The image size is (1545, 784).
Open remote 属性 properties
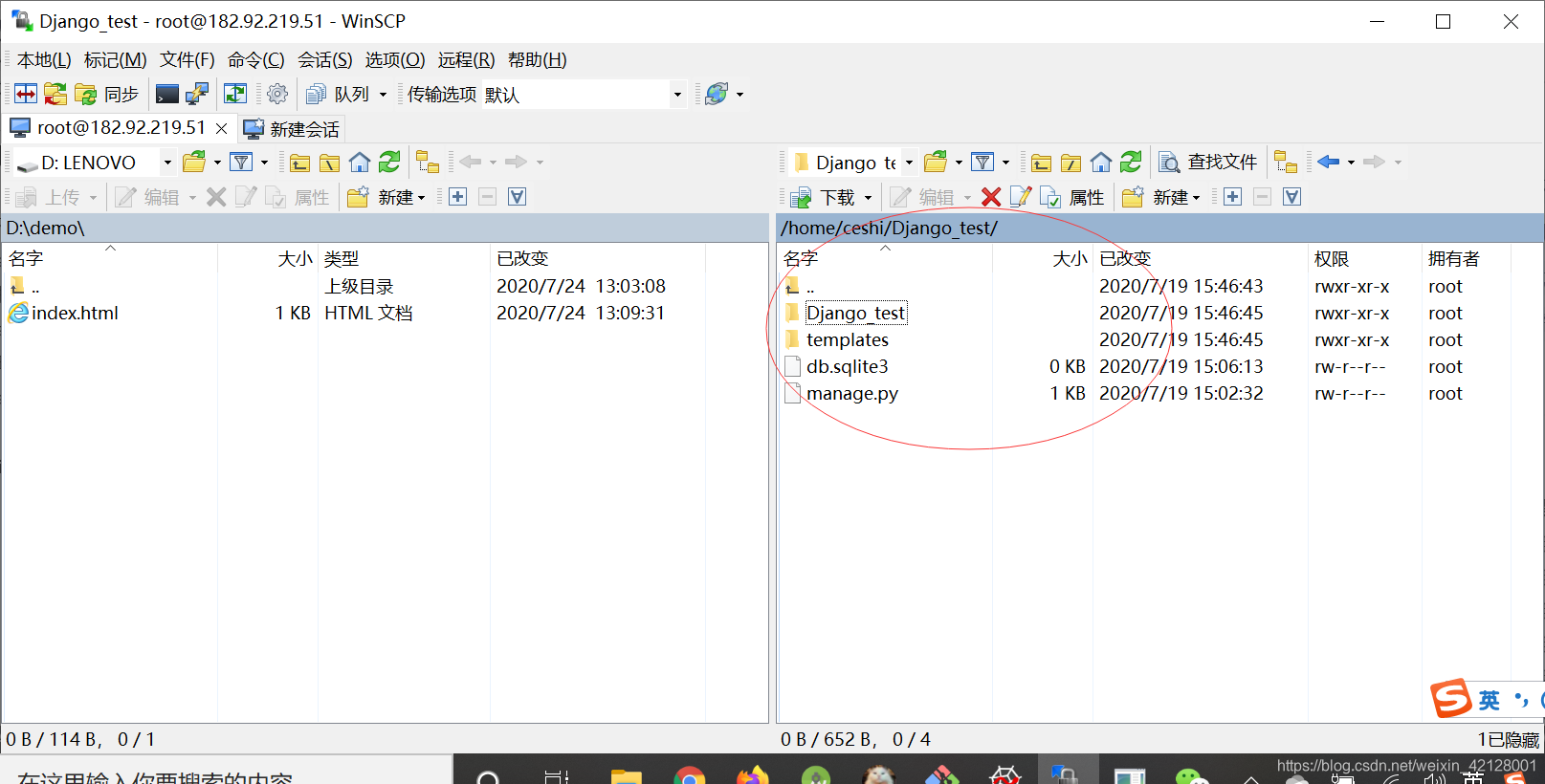tap(1073, 197)
